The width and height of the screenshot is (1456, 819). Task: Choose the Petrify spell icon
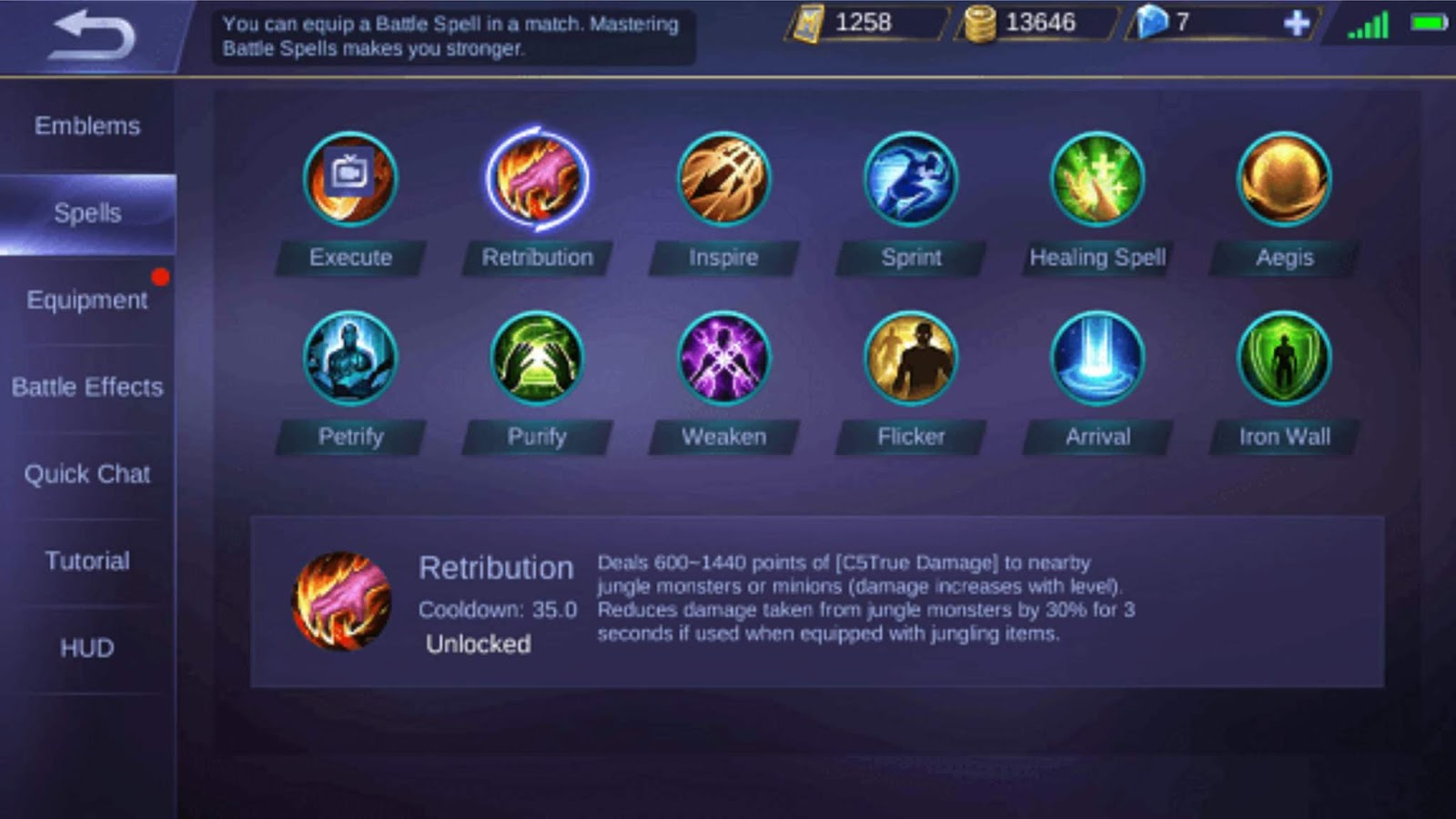tap(350, 359)
